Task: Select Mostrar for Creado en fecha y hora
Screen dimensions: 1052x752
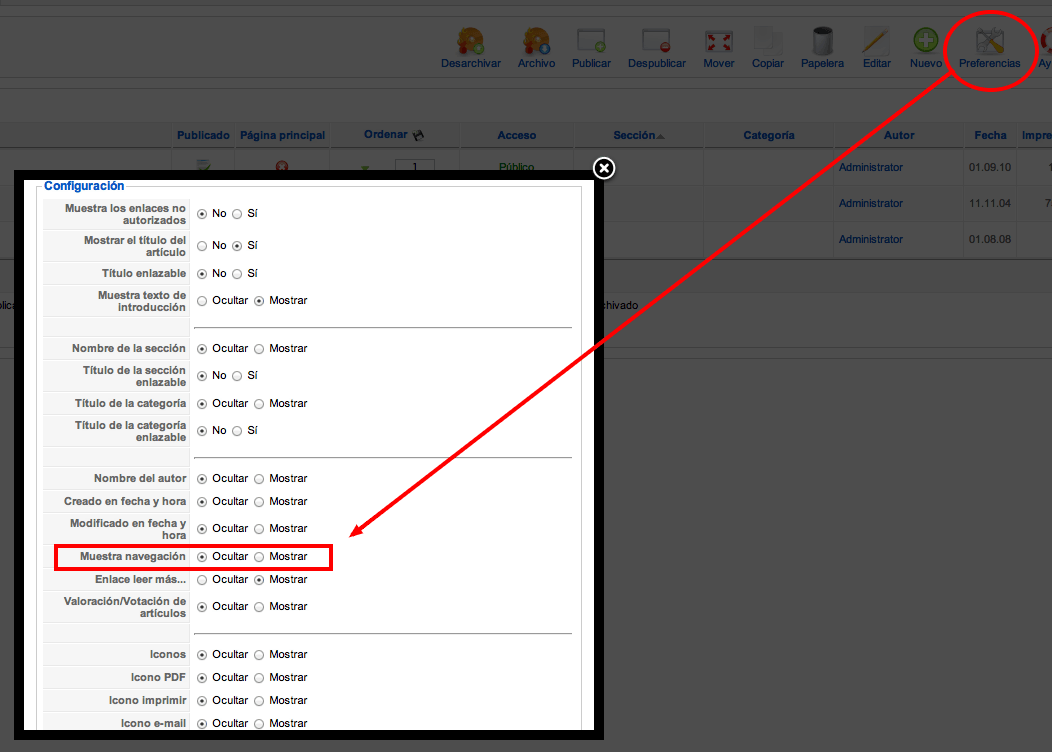Action: click(x=259, y=502)
